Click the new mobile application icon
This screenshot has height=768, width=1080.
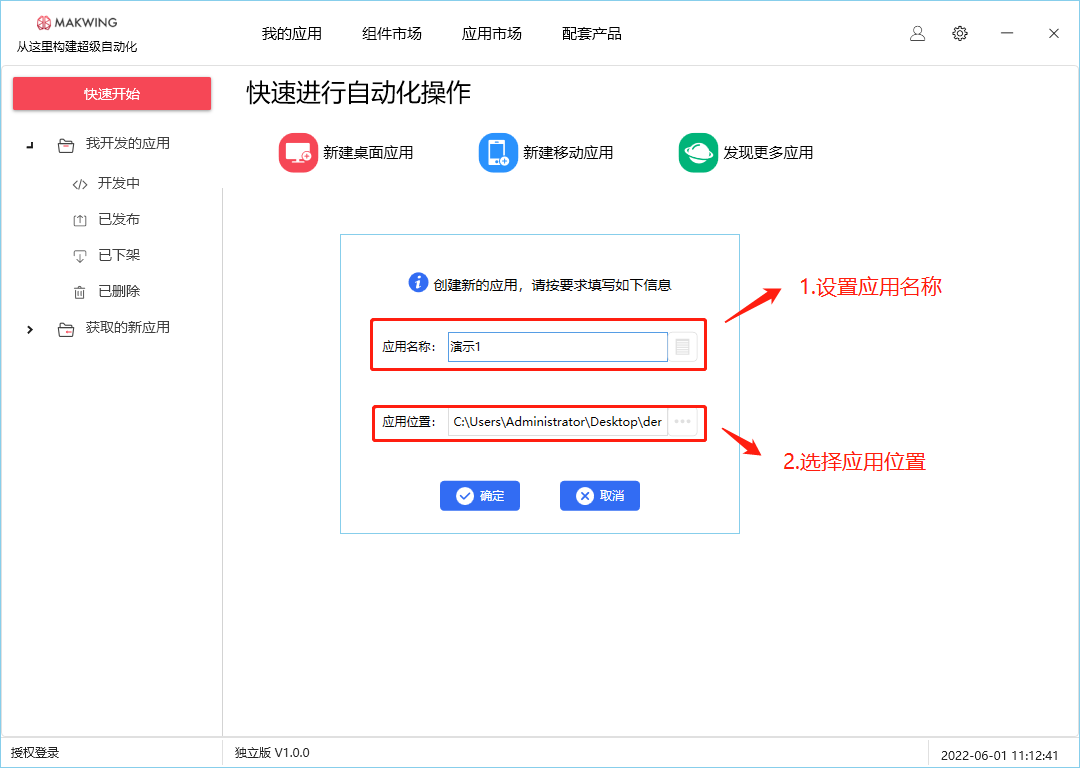pyautogui.click(x=498, y=153)
